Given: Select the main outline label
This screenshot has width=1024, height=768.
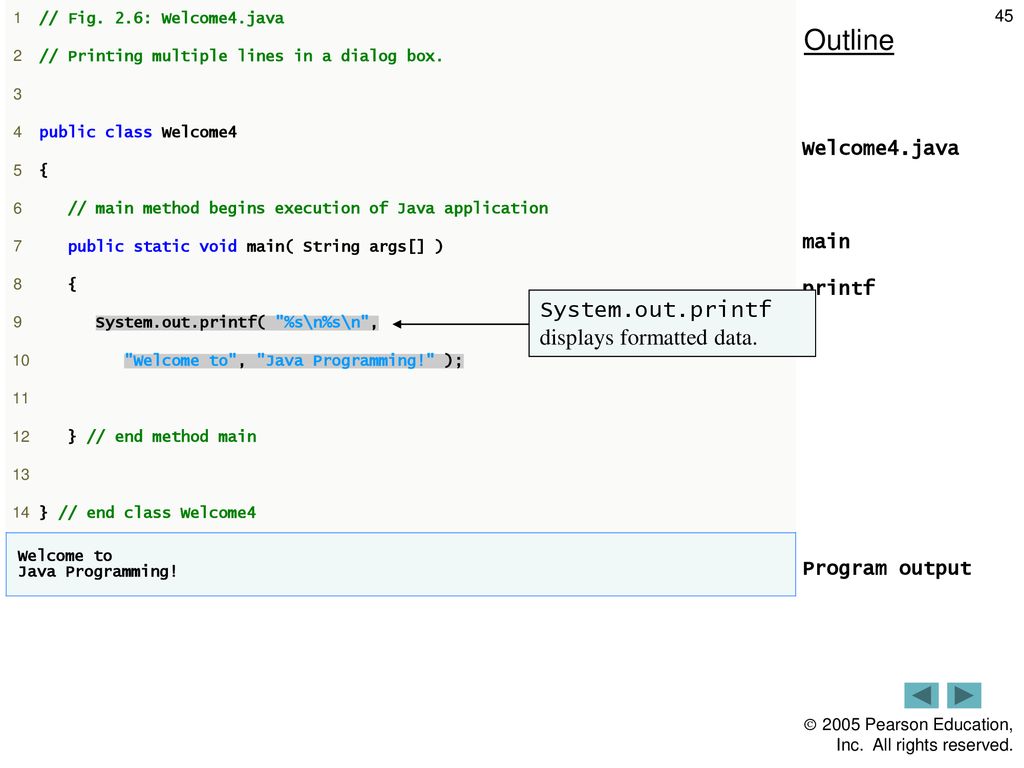Looking at the screenshot, I should pyautogui.click(x=825, y=241).
